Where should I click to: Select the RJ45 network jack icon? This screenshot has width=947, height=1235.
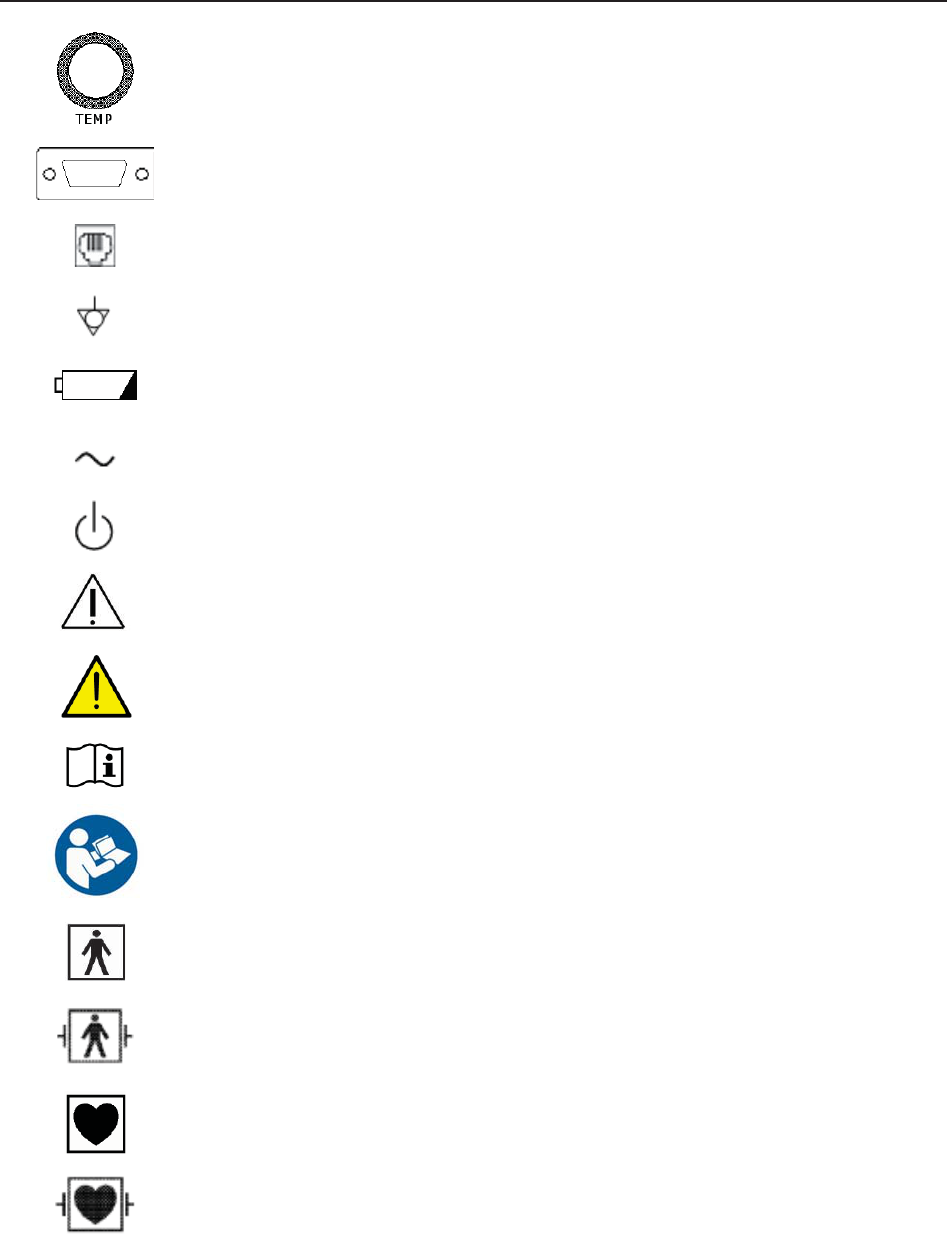click(95, 247)
